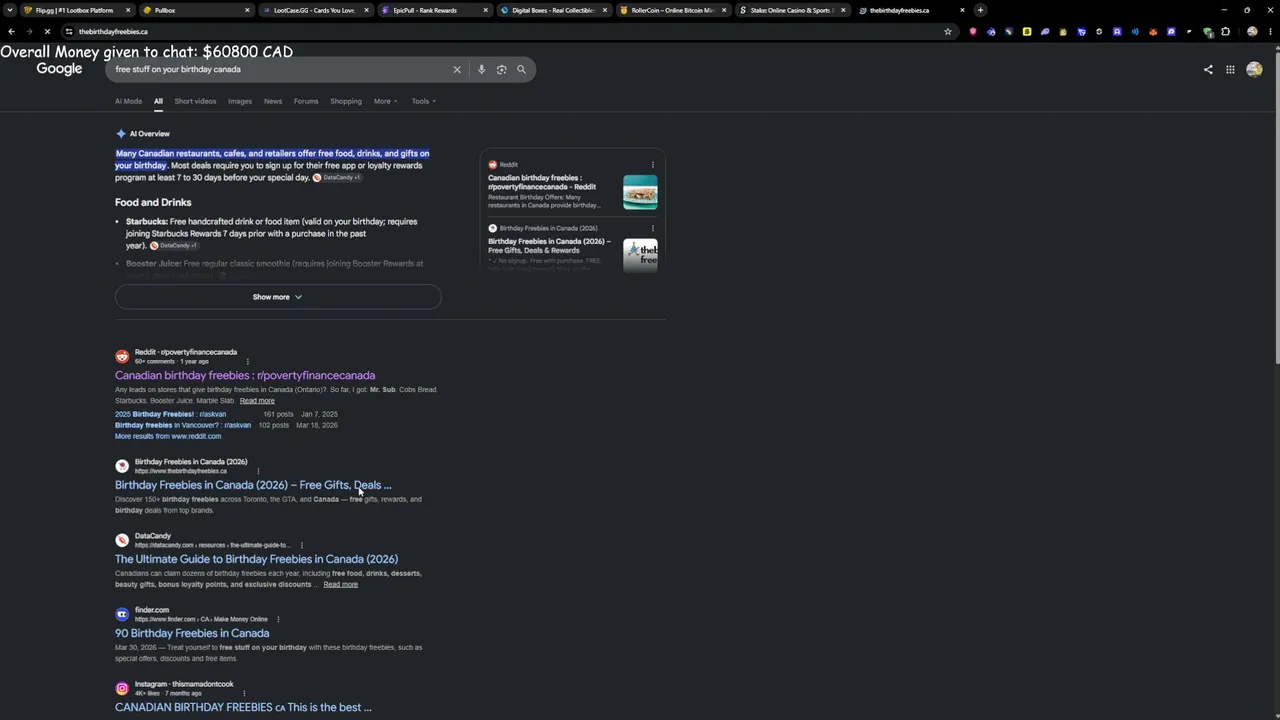Screen dimensions: 1280x720
Task: Submit search using the magnifier icon
Action: [521, 70]
